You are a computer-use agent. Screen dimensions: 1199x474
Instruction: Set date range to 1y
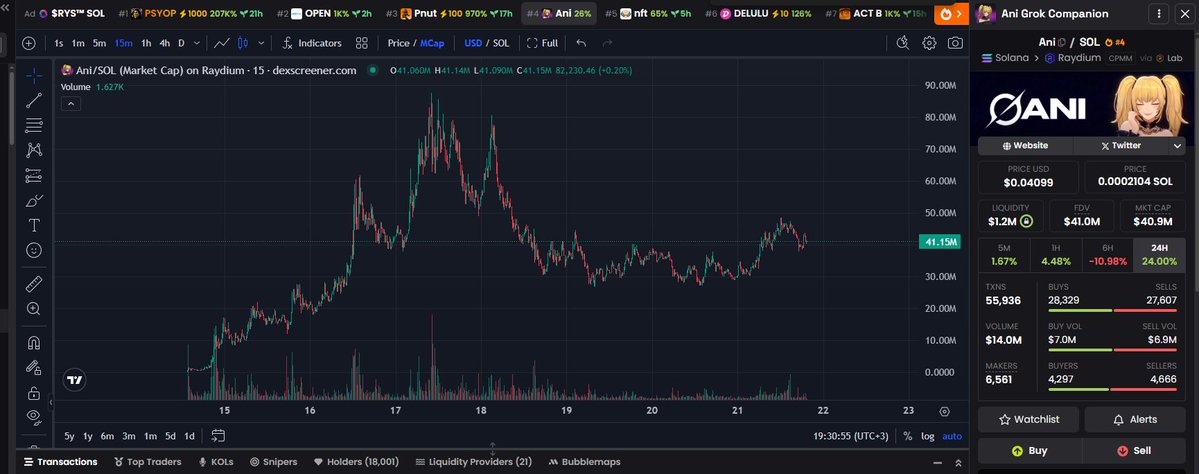88,436
